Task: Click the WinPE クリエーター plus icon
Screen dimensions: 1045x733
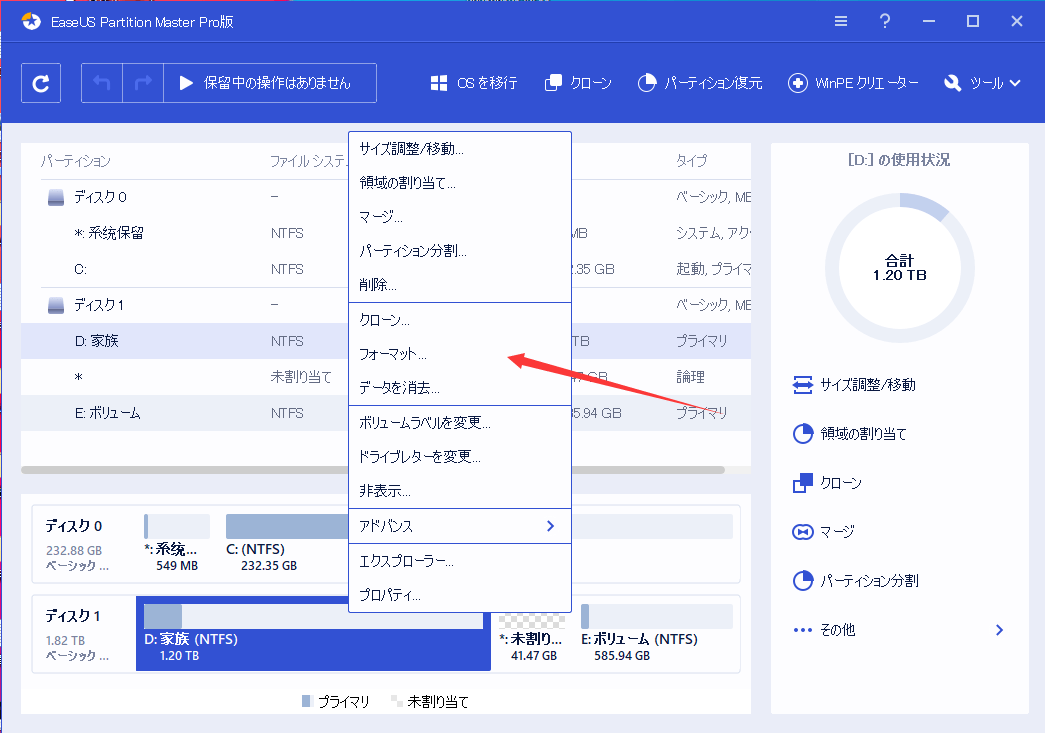Action: coord(797,83)
